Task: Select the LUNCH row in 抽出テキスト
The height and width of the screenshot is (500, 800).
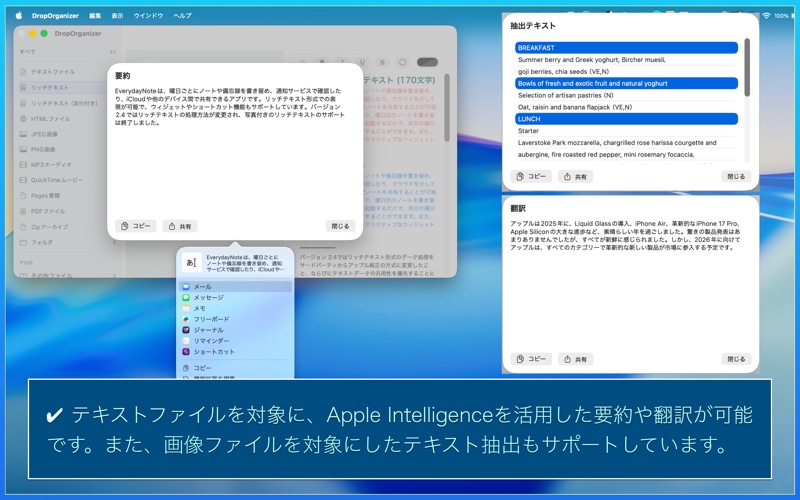Action: (x=626, y=119)
